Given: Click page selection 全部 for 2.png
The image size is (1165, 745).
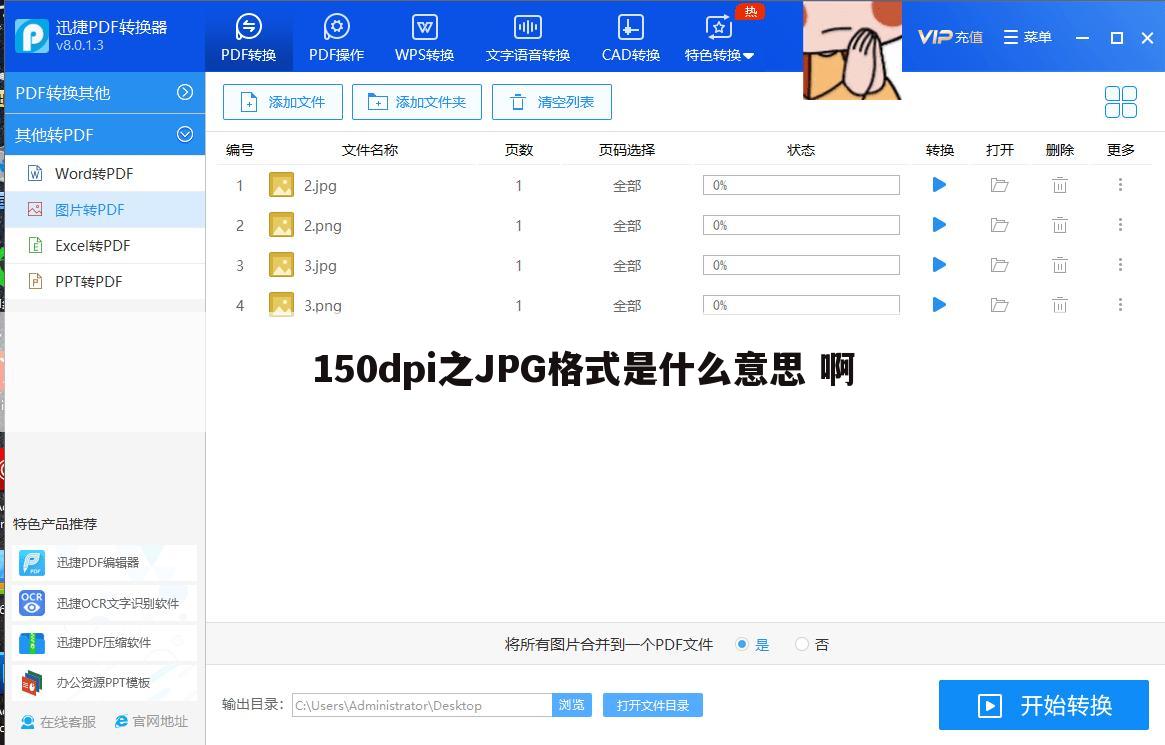Looking at the screenshot, I should (627, 226).
